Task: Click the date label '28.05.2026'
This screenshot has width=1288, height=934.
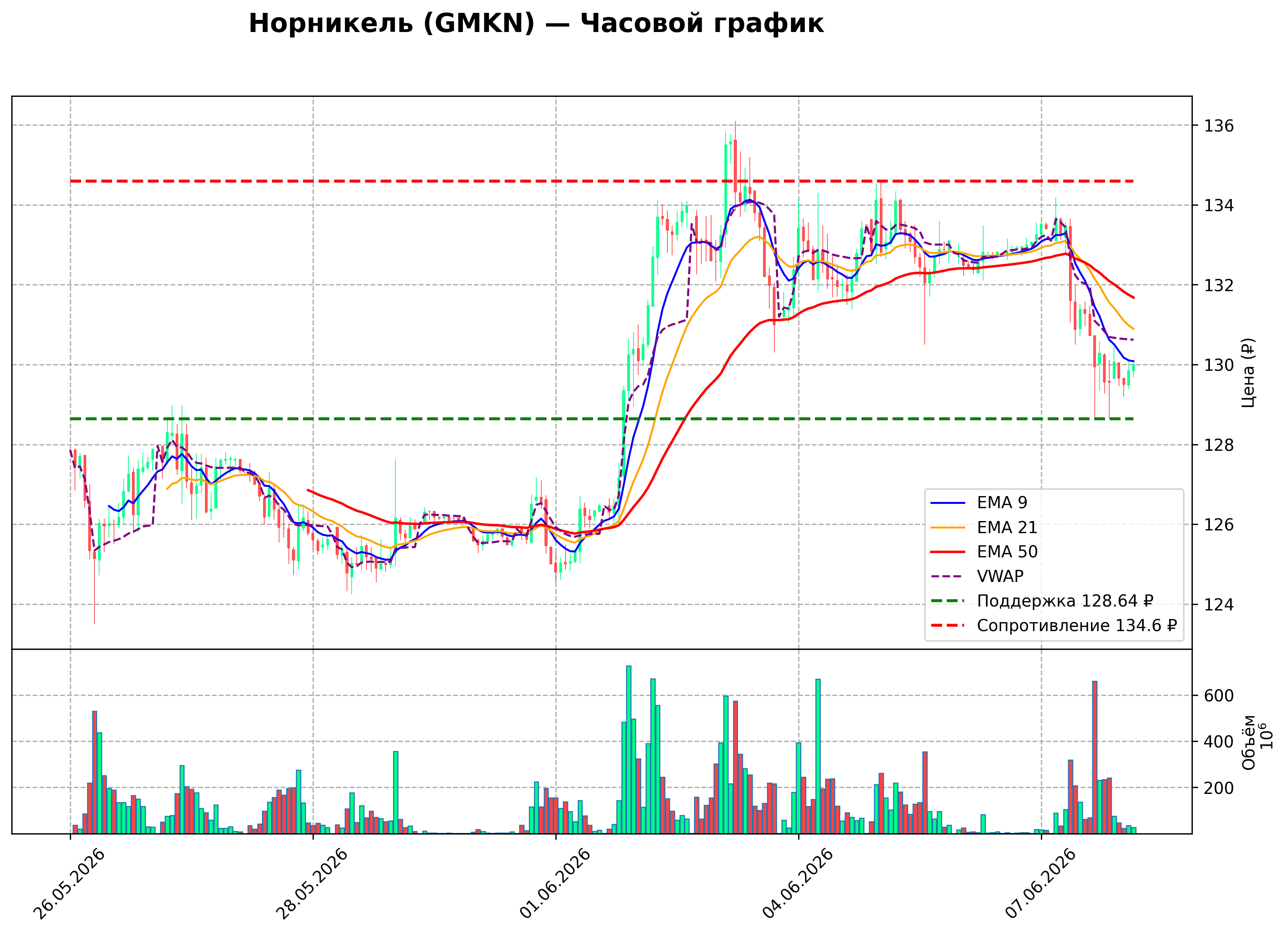Action: pyautogui.click(x=312, y=884)
